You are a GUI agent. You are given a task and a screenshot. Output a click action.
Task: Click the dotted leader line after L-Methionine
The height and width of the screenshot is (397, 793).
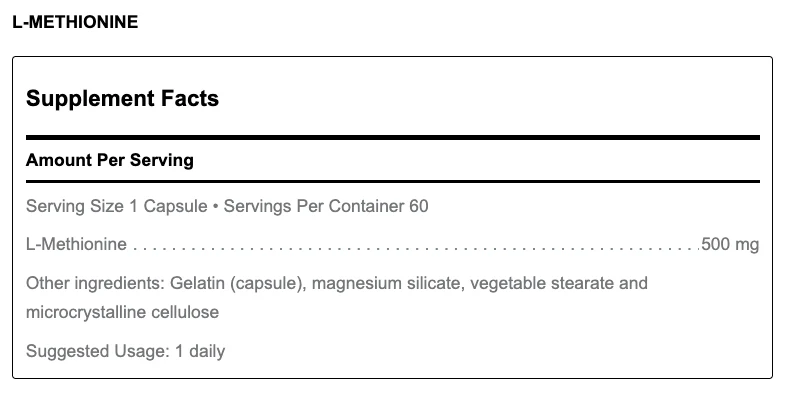point(416,248)
